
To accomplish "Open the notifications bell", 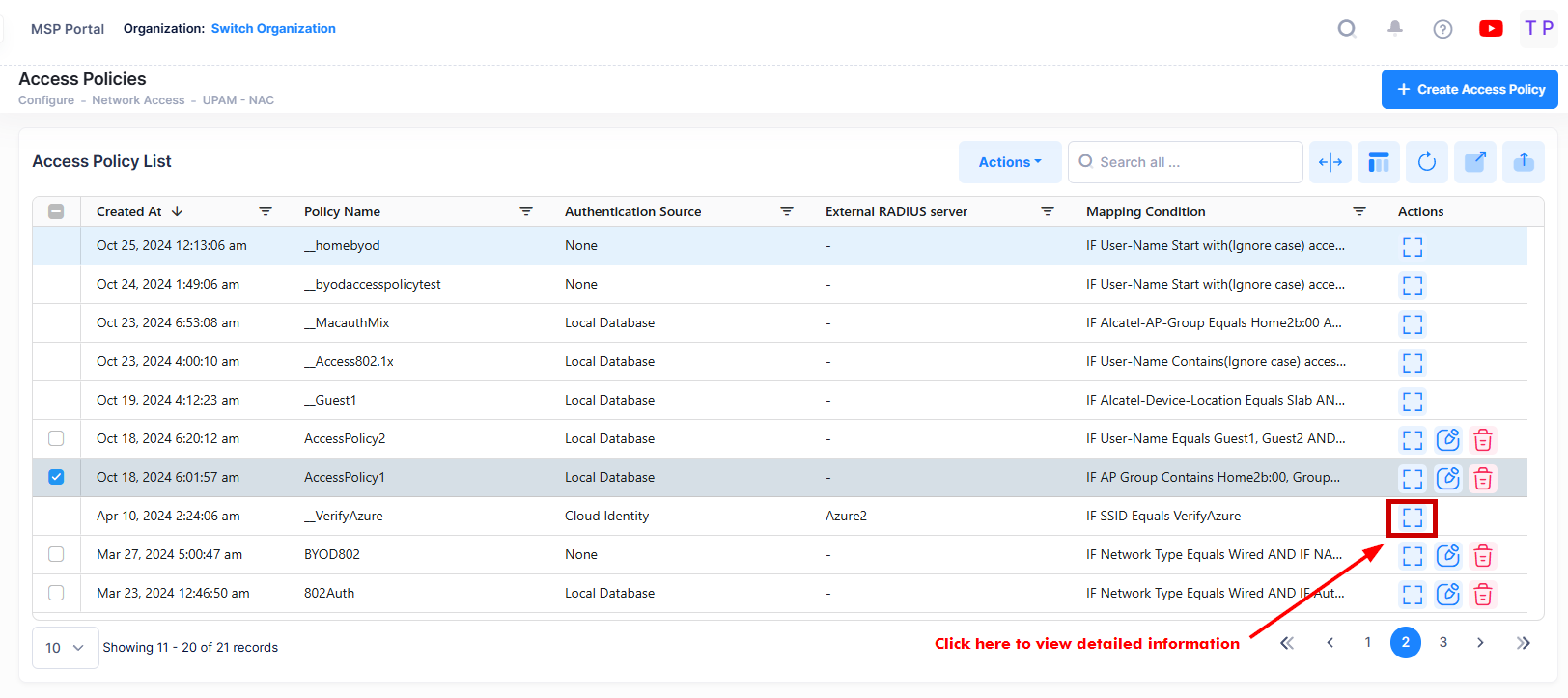I will click(x=1395, y=29).
